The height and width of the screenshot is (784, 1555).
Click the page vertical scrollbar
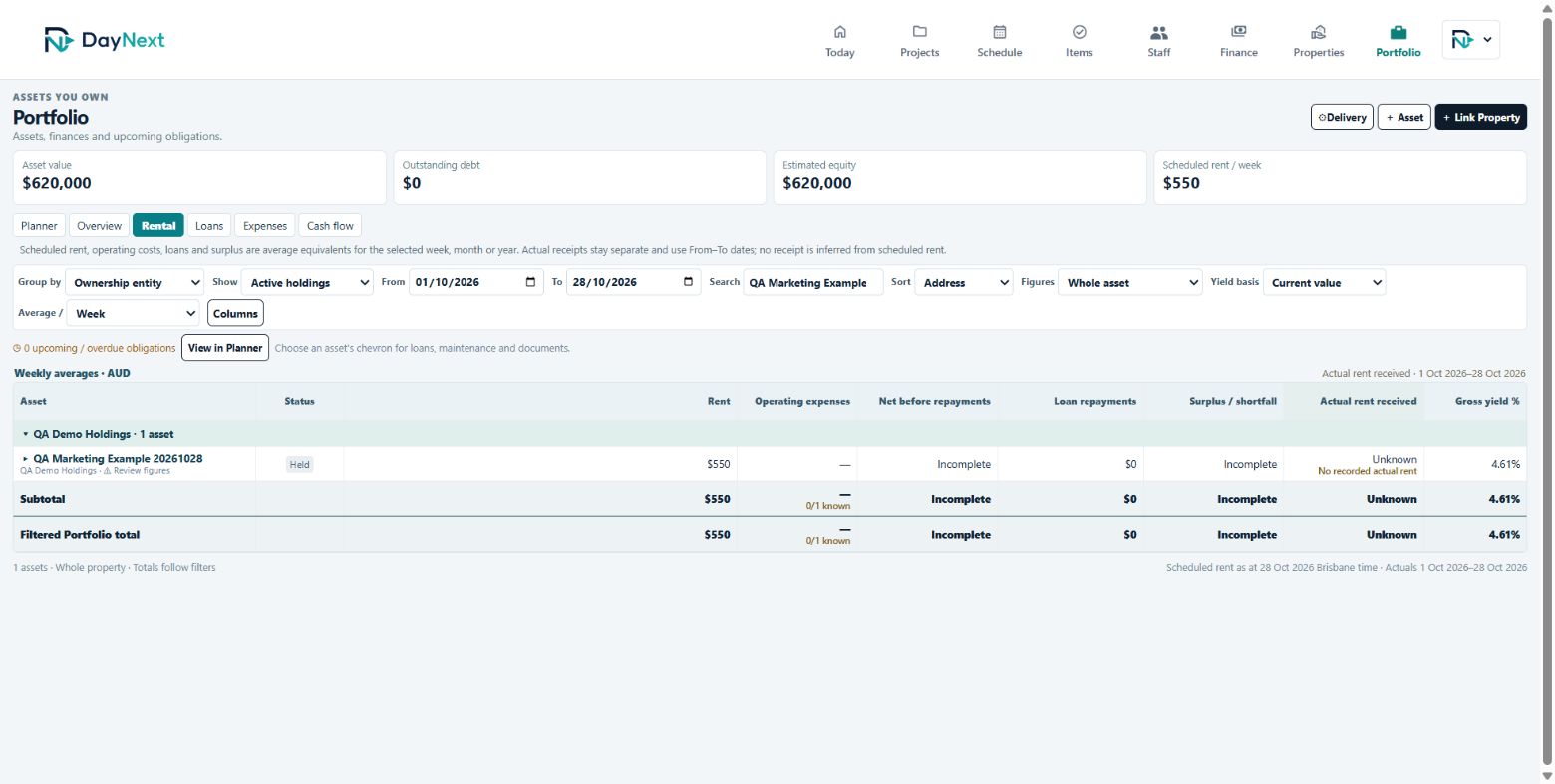(x=1547, y=392)
